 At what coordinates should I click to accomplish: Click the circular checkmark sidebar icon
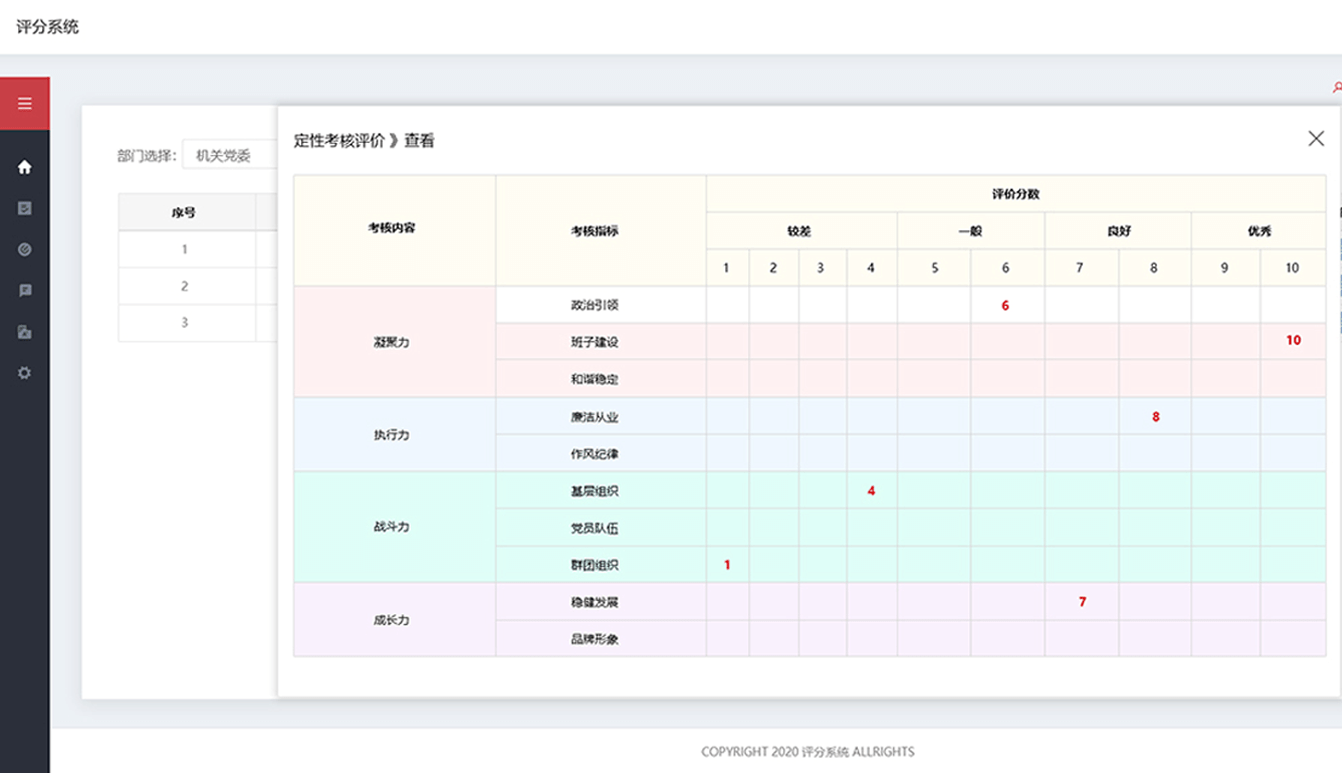25,249
